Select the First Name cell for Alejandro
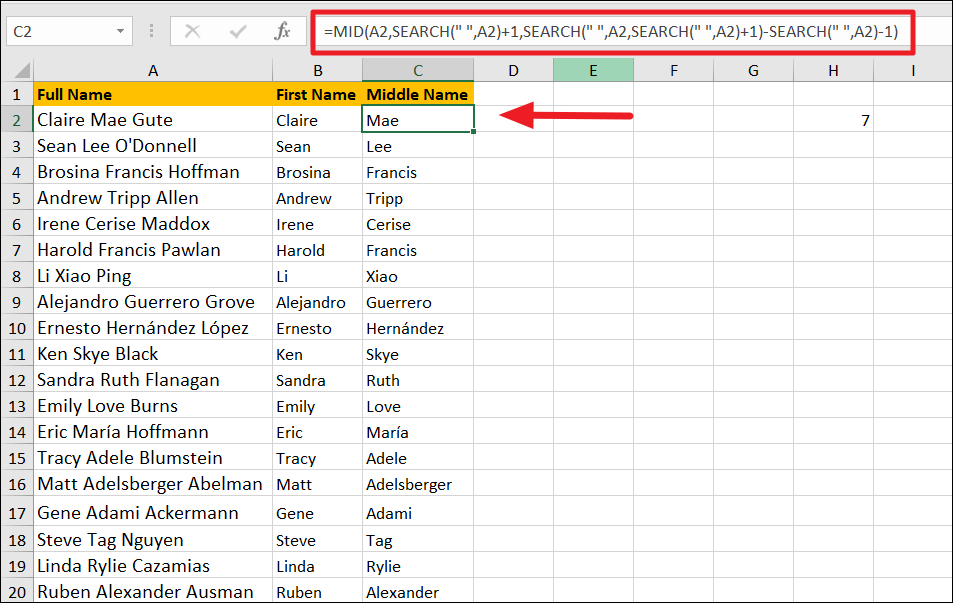The image size is (953, 603). point(317,302)
